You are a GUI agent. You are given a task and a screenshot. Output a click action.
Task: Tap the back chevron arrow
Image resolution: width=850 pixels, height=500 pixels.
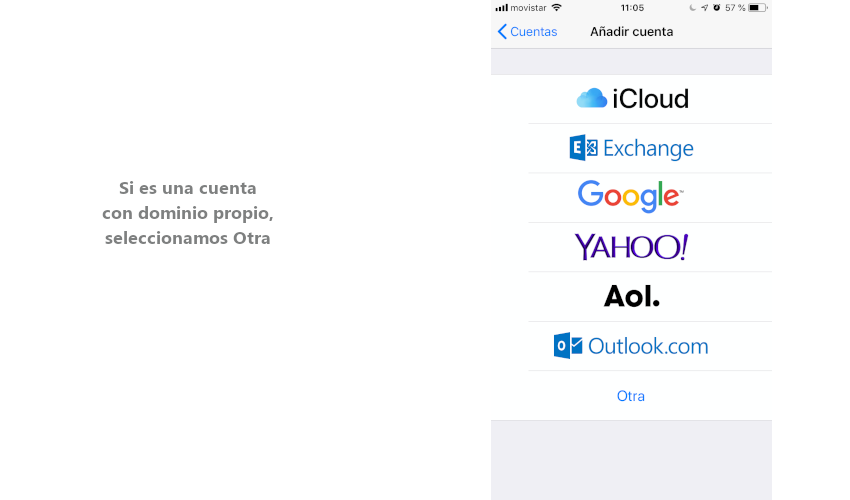[502, 32]
